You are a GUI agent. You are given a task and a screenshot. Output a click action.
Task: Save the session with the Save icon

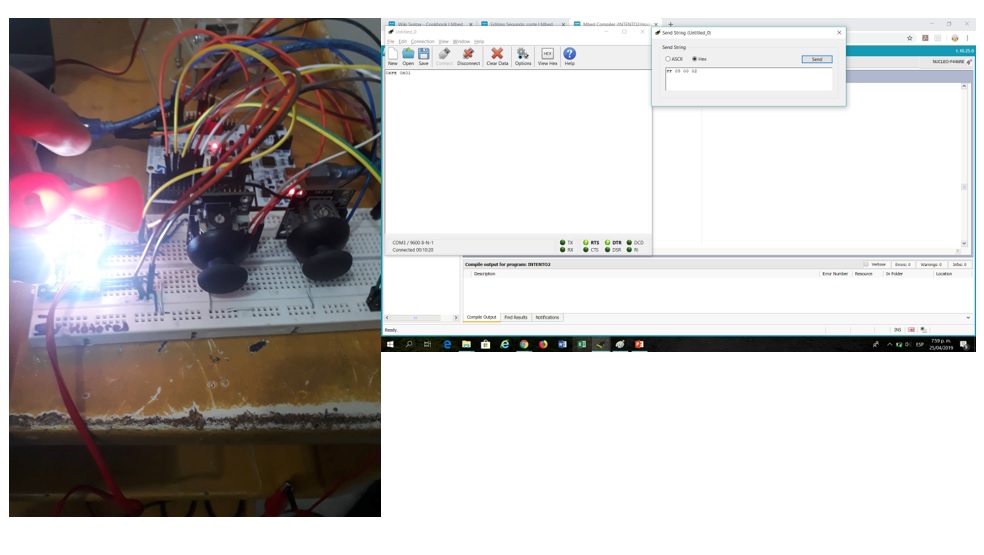tap(423, 54)
